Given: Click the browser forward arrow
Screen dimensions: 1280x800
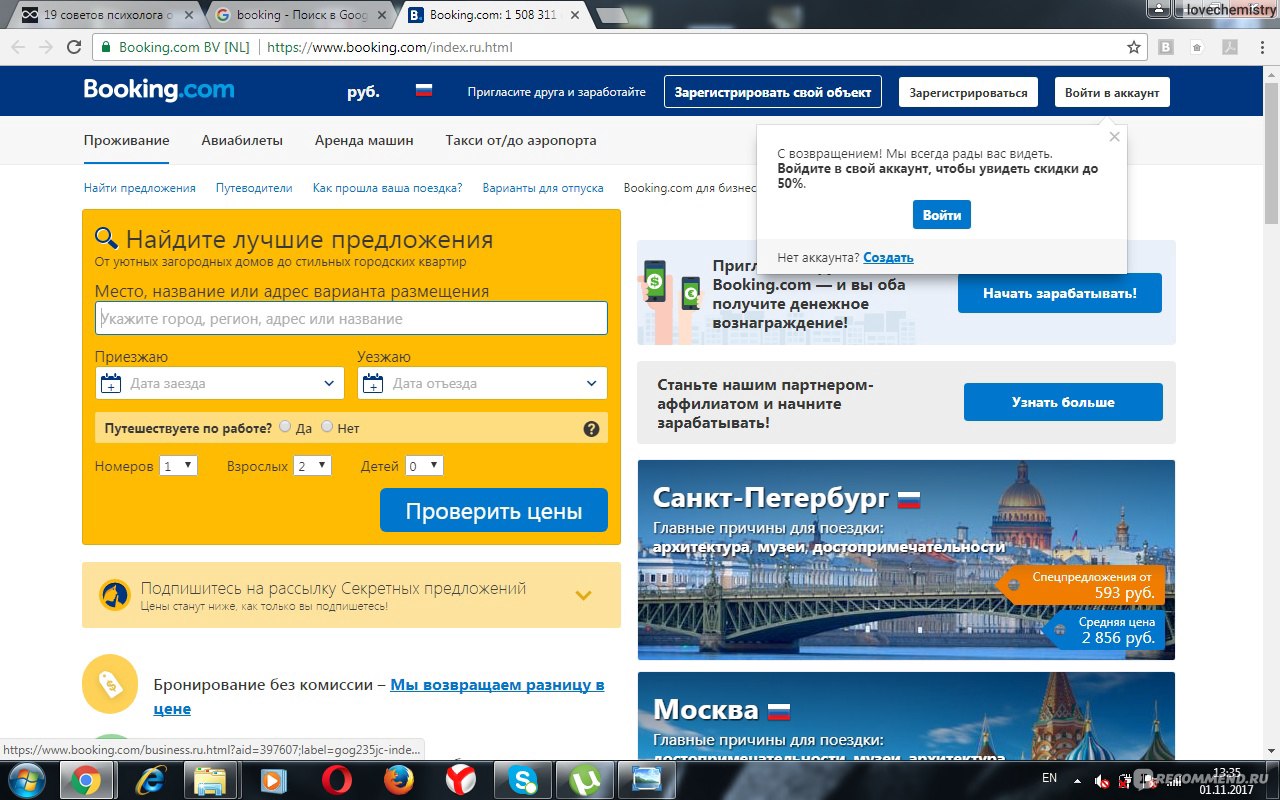Looking at the screenshot, I should pyautogui.click(x=46, y=47).
